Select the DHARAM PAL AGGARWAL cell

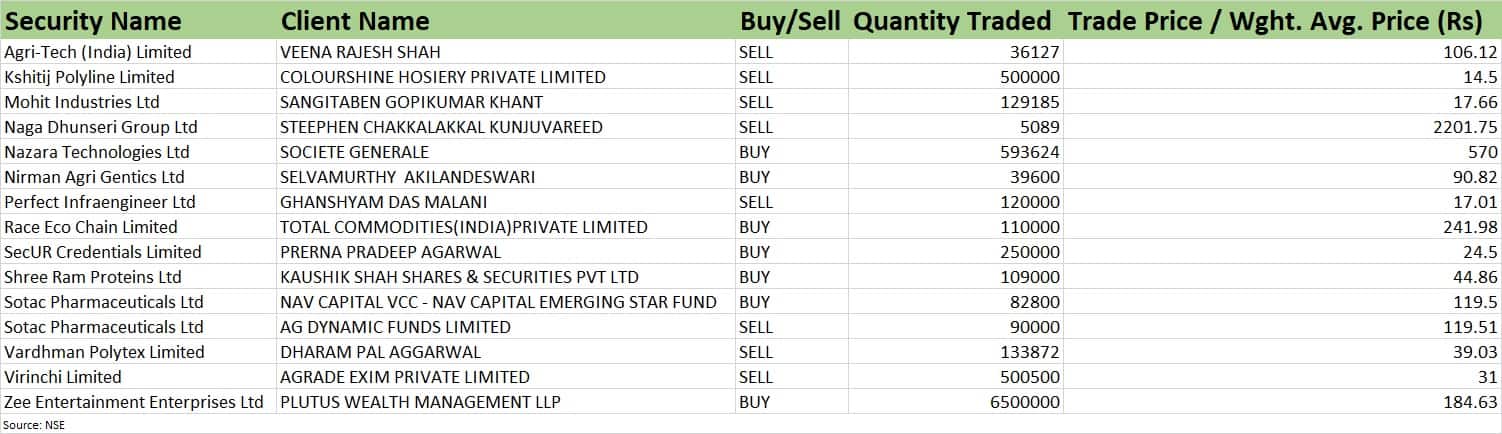(x=505, y=352)
